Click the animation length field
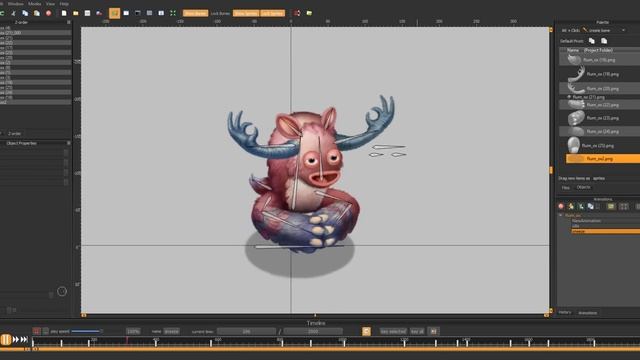This screenshot has height=360, width=640. click(313, 331)
